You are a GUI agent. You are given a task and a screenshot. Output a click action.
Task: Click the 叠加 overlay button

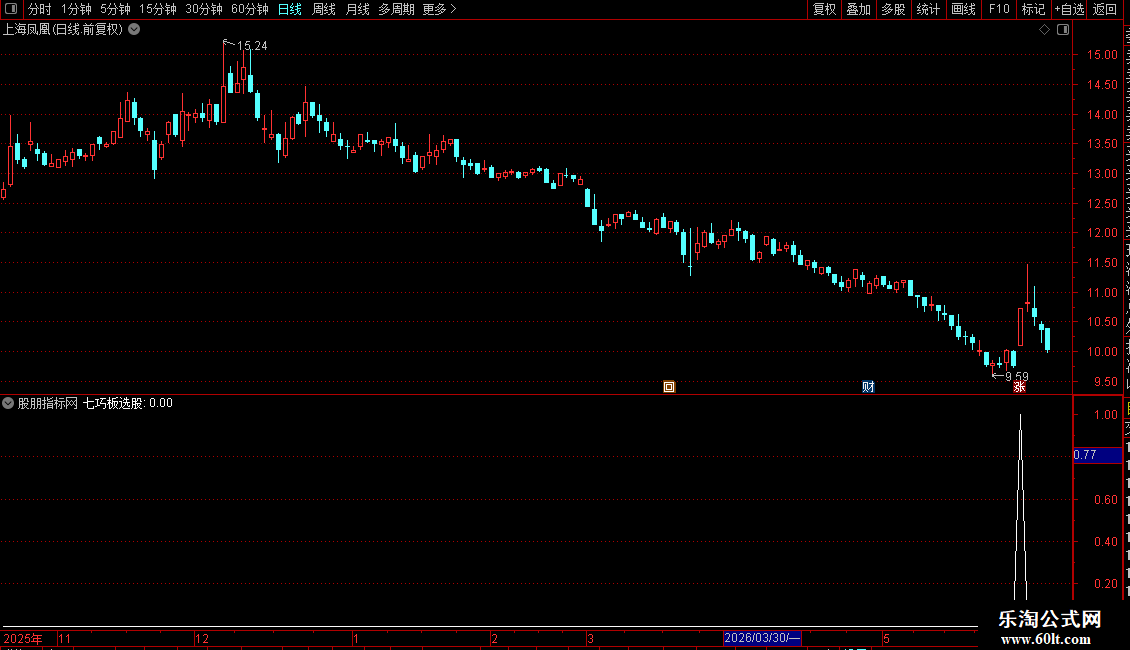[x=858, y=9]
